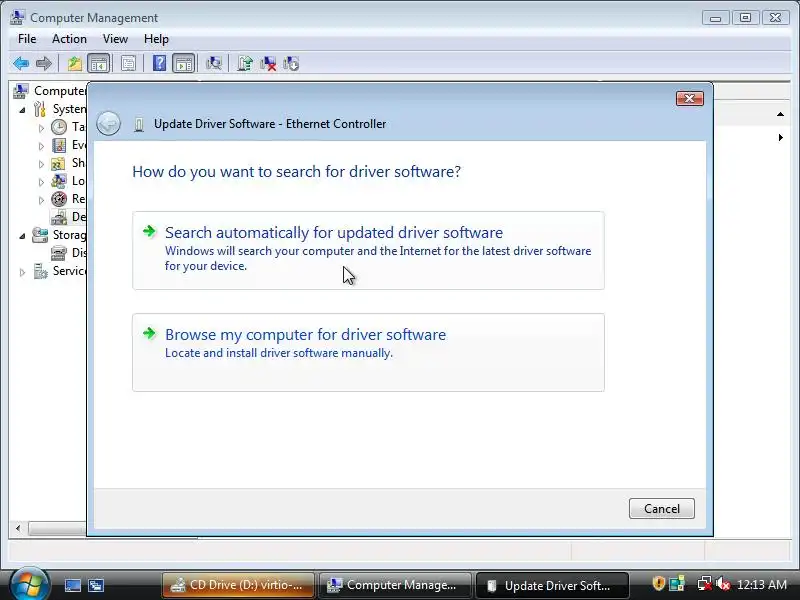This screenshot has width=800, height=600.
Task: Click the tree pane's scroll-left arrow
Action: coord(18,529)
